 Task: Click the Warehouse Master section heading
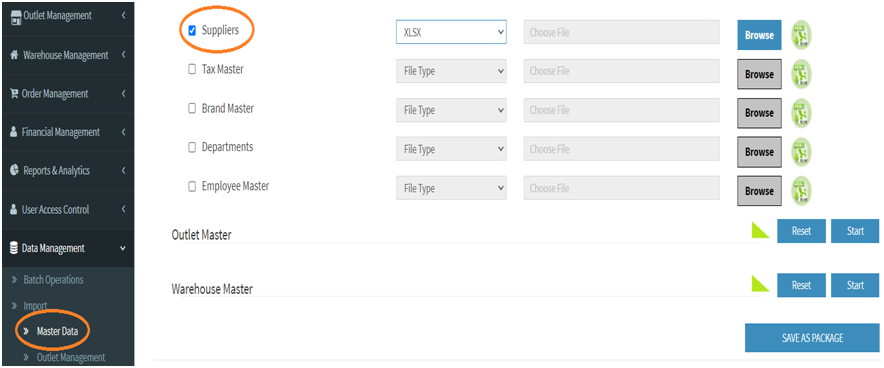pyautogui.click(x=212, y=289)
